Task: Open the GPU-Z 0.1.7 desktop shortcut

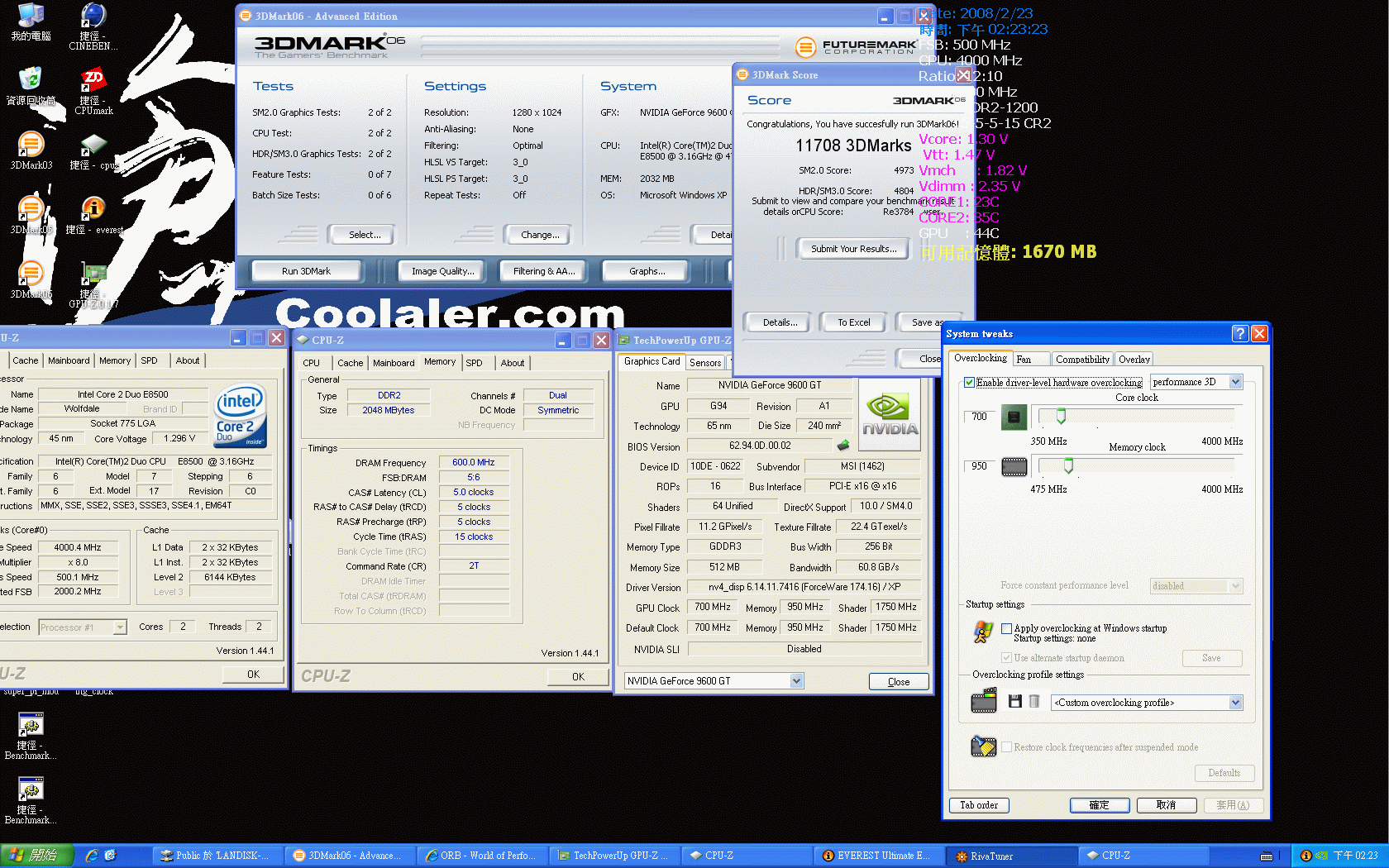Action: click(93, 285)
